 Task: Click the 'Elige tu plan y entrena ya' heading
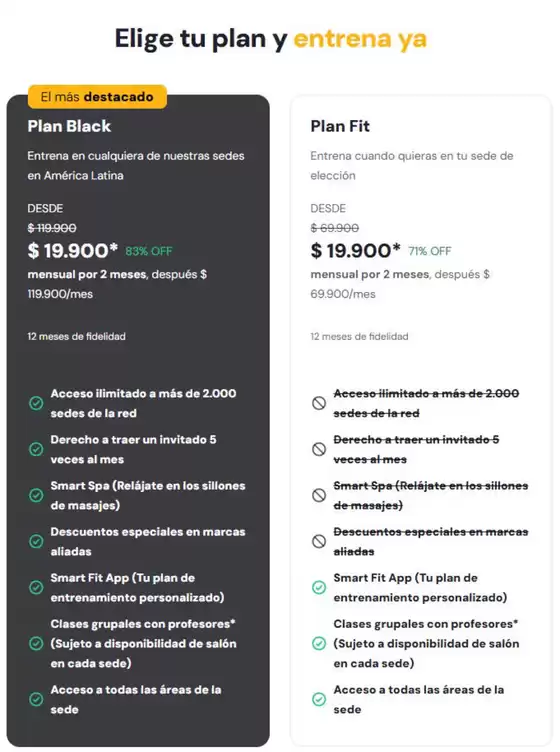click(x=270, y=39)
